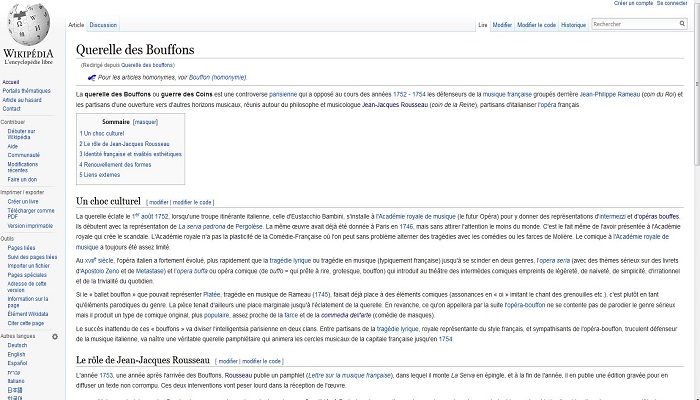
Task: Collapse the Contribuer sidebar section
Action: (13, 121)
